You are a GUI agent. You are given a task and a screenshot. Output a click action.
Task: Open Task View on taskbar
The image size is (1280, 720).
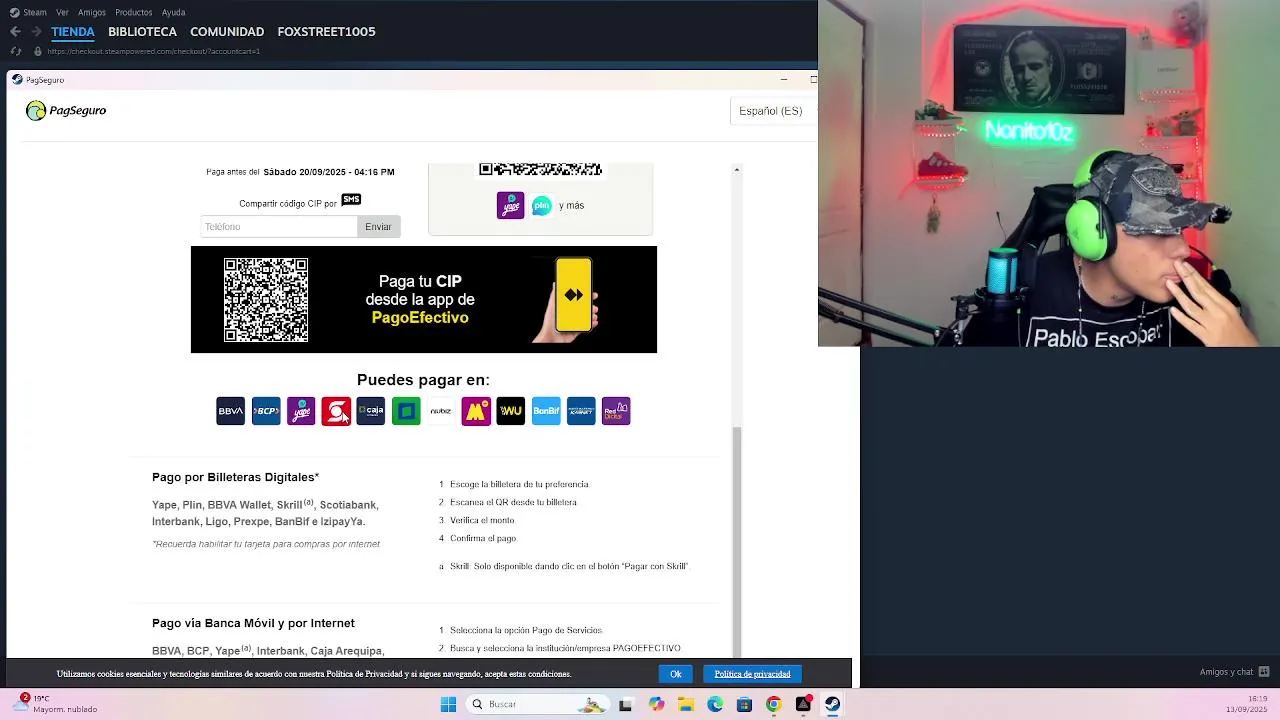(625, 704)
